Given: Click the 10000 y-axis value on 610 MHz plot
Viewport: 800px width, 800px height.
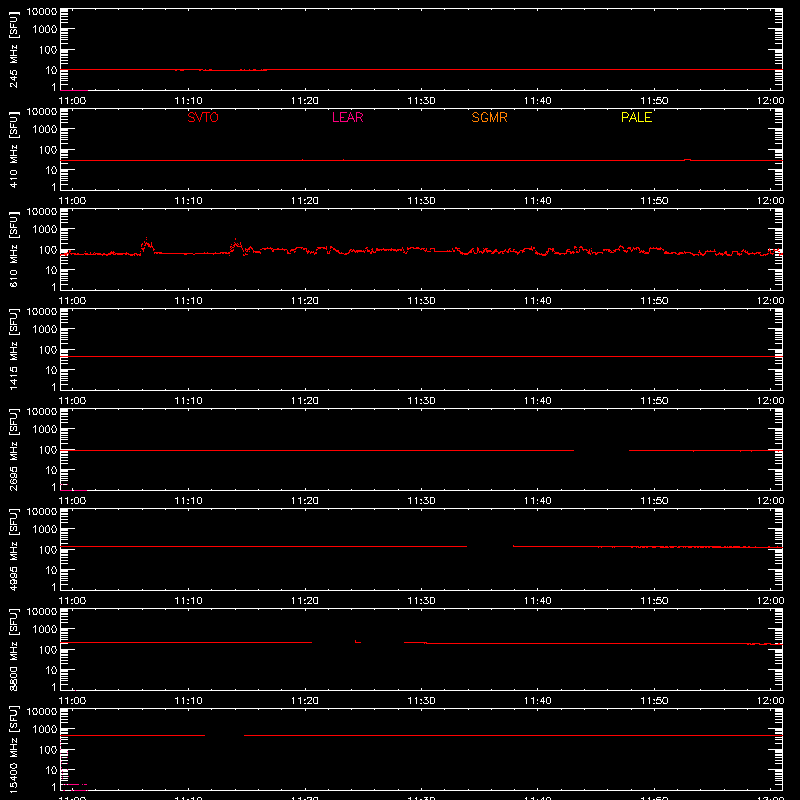Looking at the screenshot, I should (42, 212).
